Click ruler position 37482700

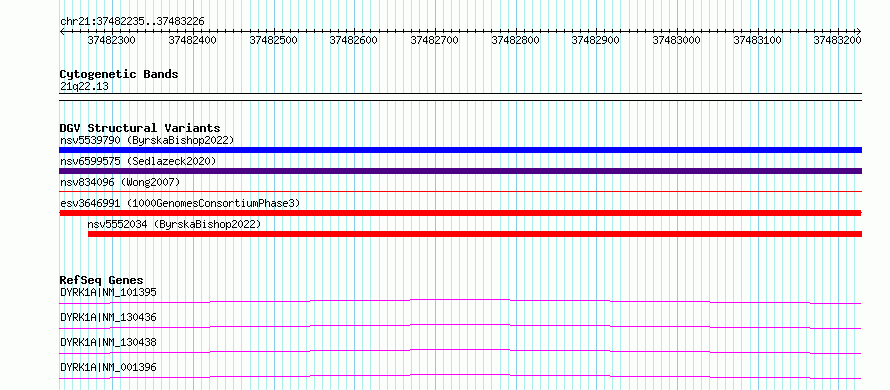[x=435, y=40]
